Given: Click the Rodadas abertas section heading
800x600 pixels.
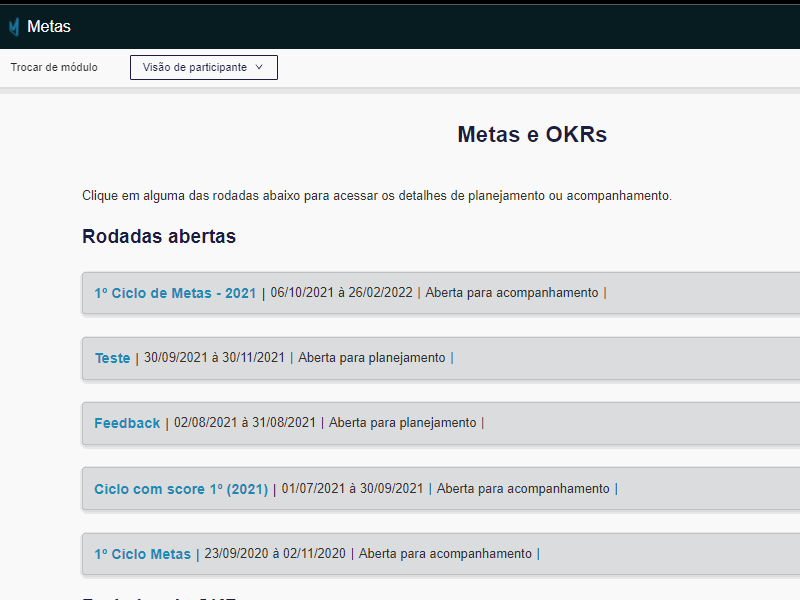Looking at the screenshot, I should tap(159, 237).
